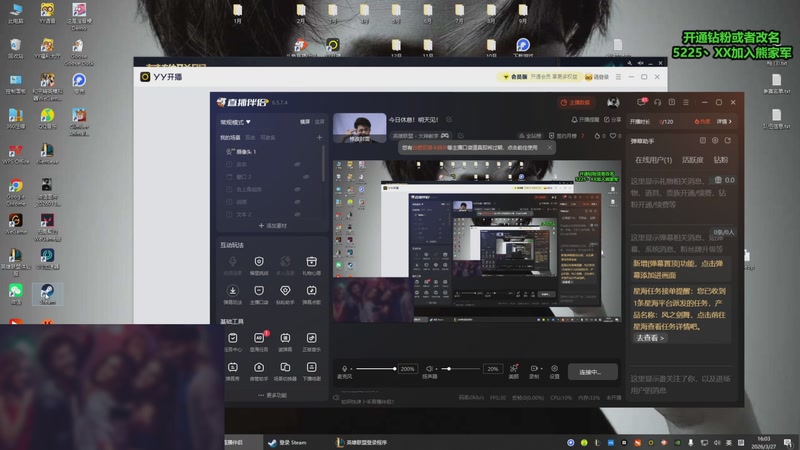The width and height of the screenshot is (800, 450).
Task: Open 设置 settings beside the record button
Action: point(554,369)
